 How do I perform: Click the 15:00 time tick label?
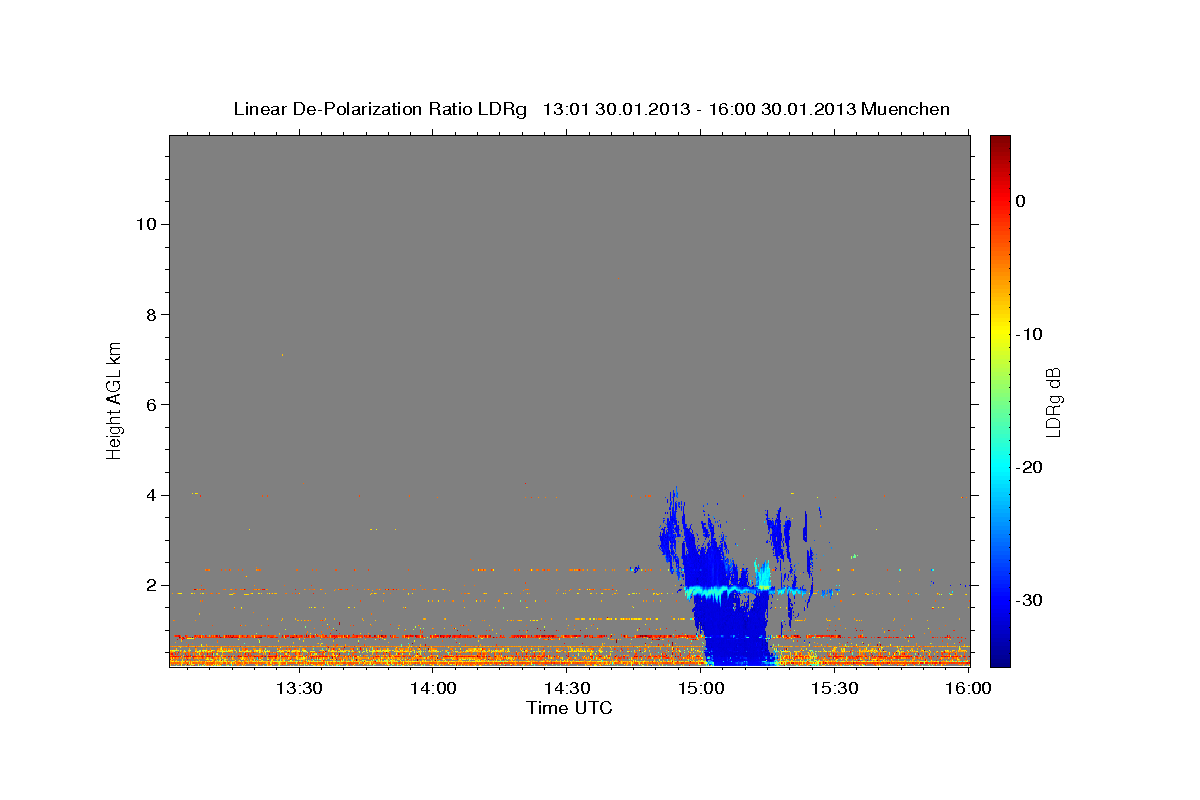coord(701,688)
